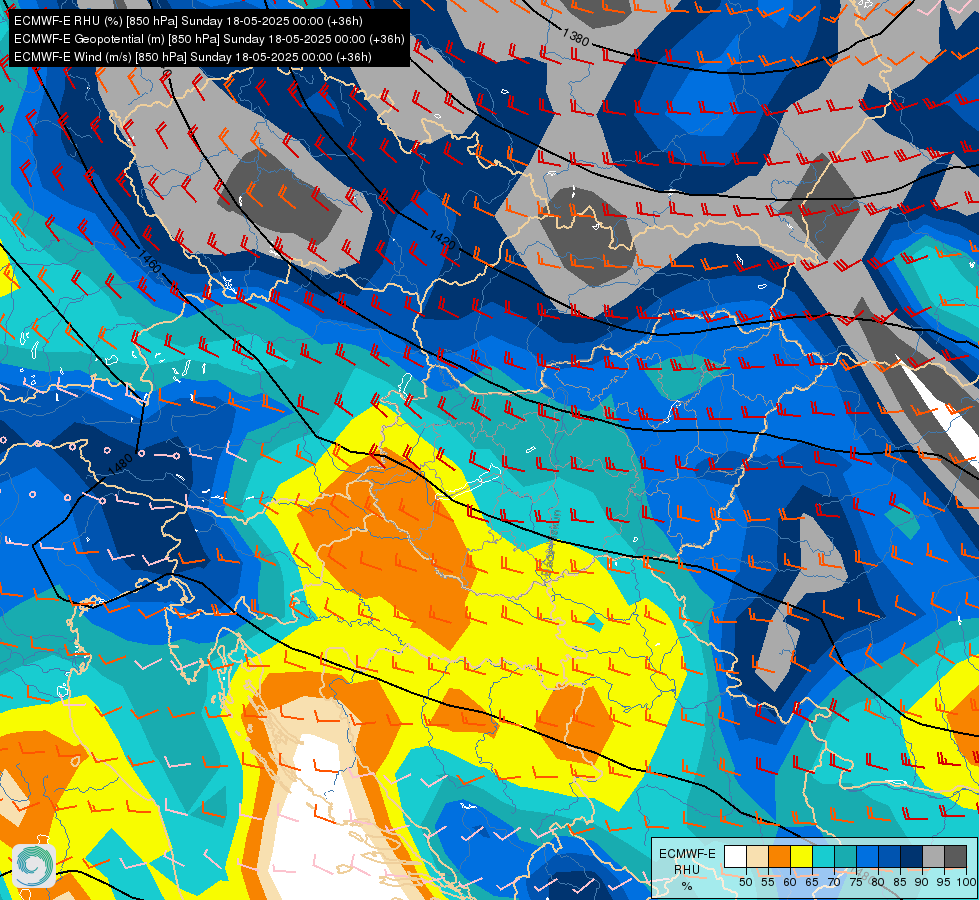Image resolution: width=979 pixels, height=900 pixels.
Task: Click the RHU label in the legend
Action: 687,870
